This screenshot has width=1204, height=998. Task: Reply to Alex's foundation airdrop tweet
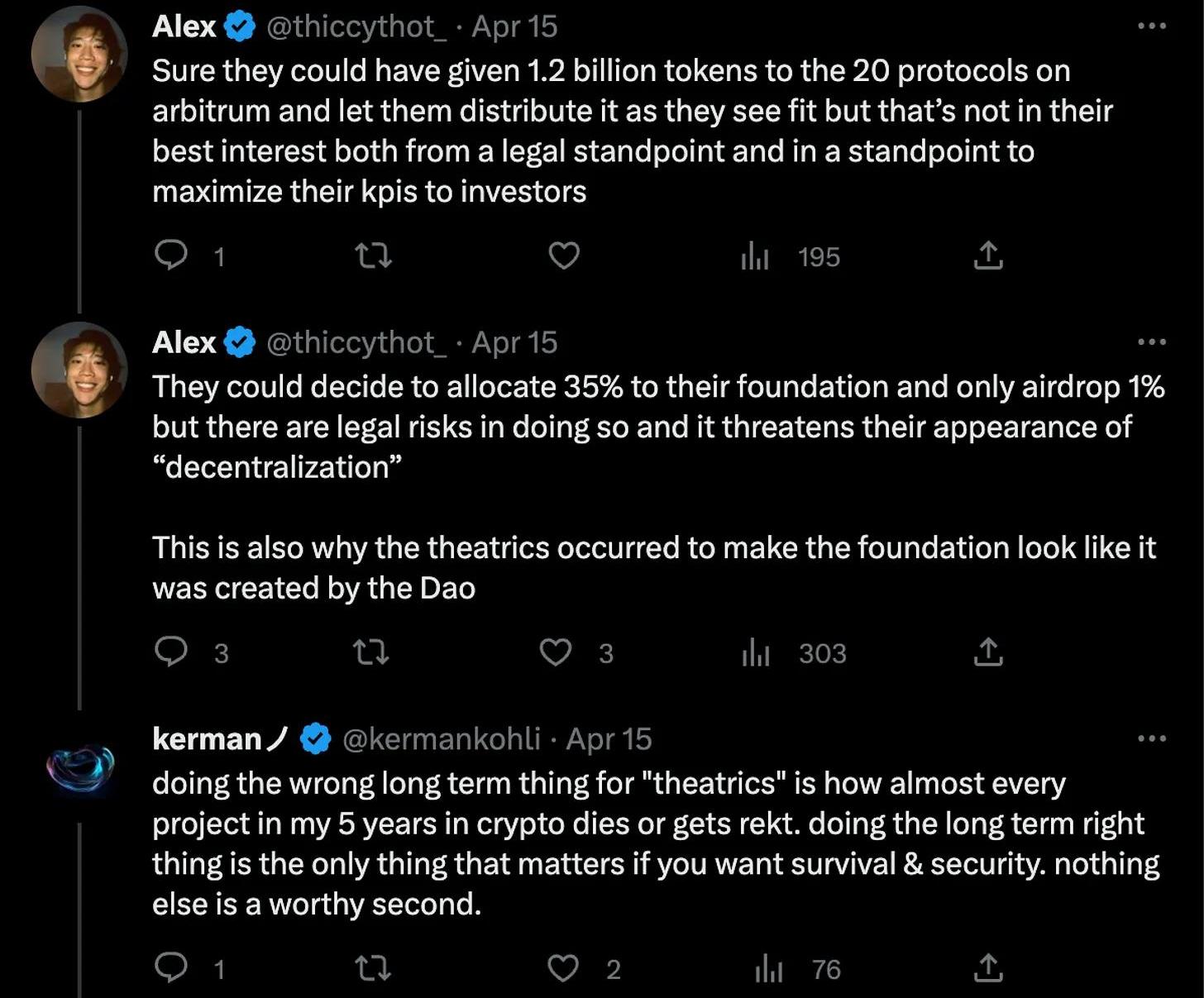coord(171,652)
